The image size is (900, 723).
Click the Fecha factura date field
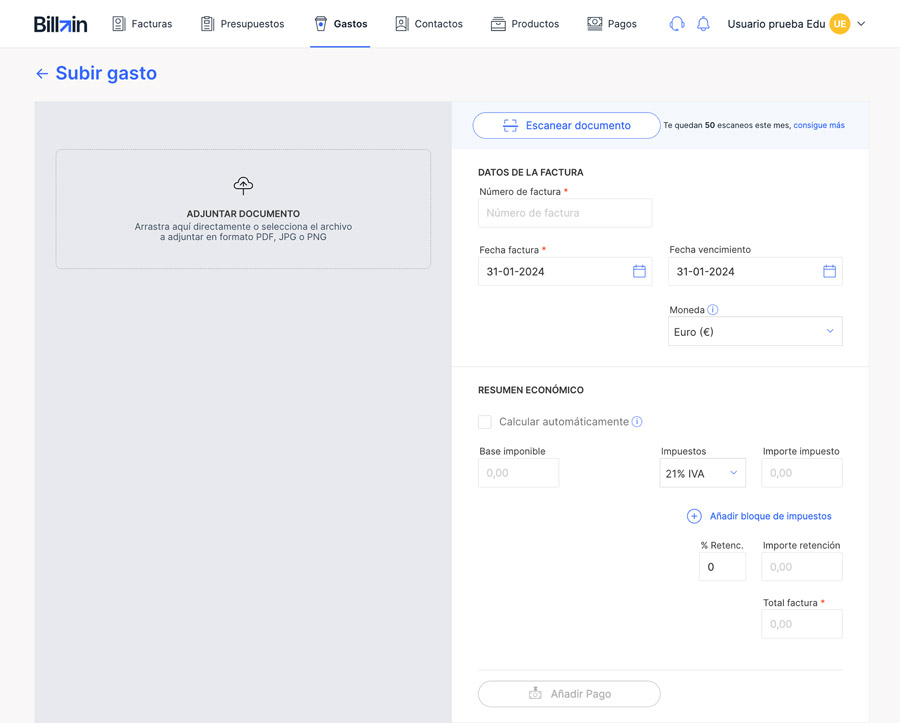(565, 271)
